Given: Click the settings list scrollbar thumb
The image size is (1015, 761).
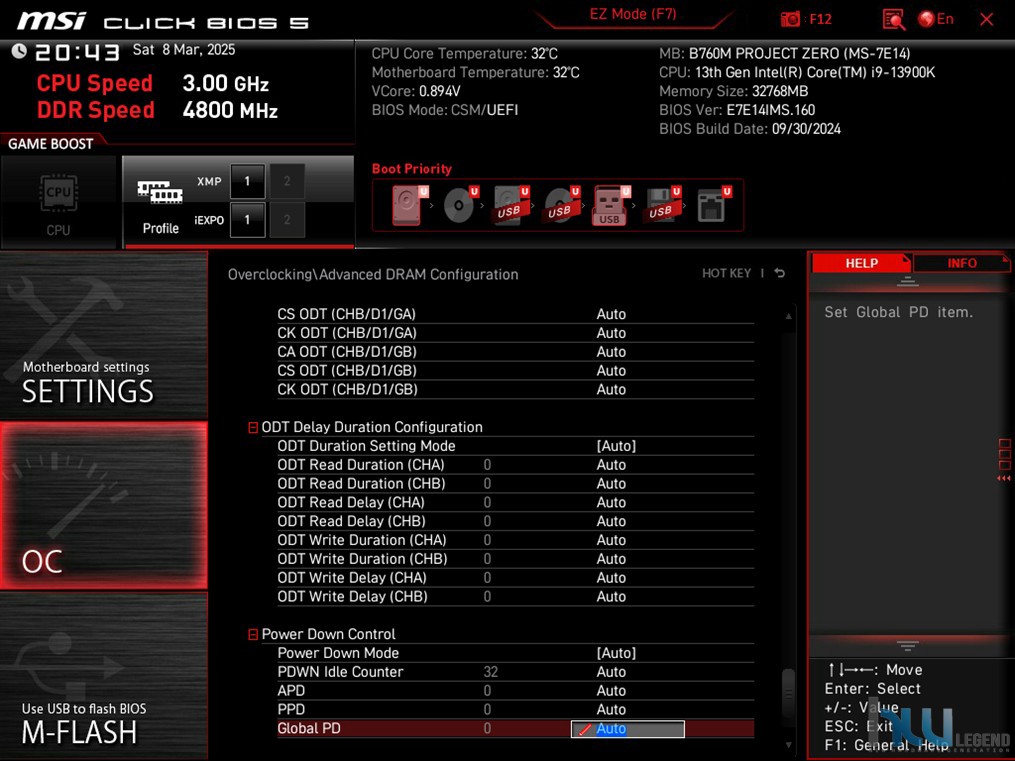Looking at the screenshot, I should click(x=788, y=693).
